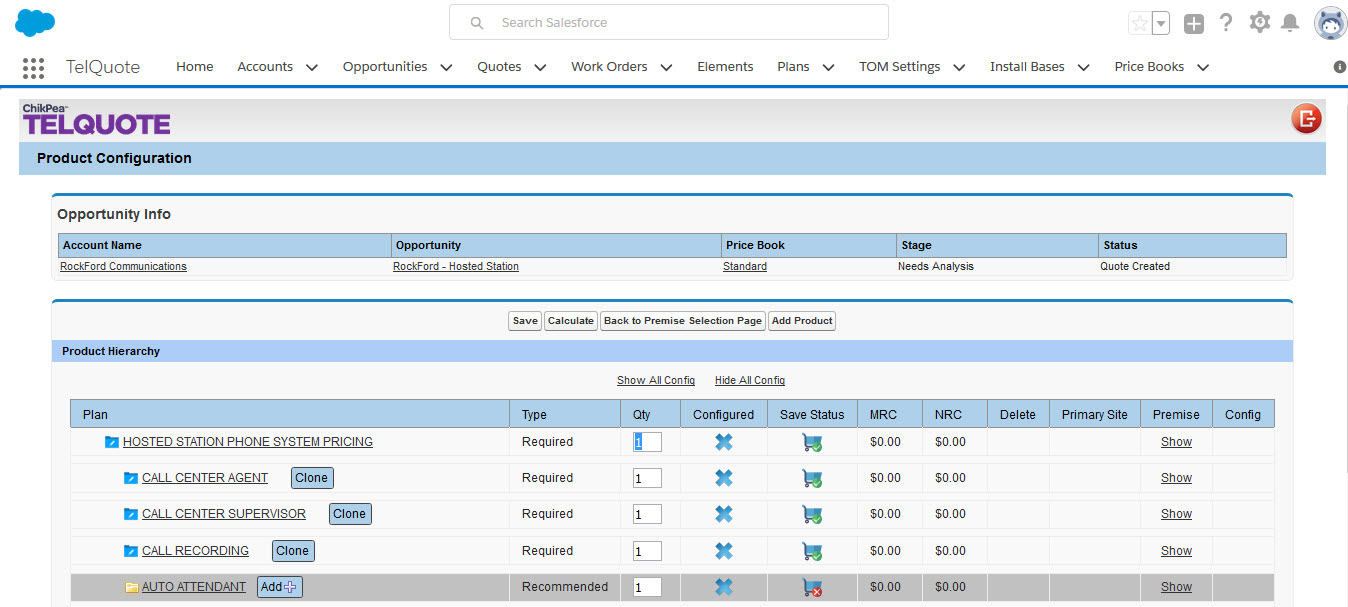1348x607 pixels.
Task: Click the Save Status cart for CALL CENTER AGENT
Action: pos(811,477)
